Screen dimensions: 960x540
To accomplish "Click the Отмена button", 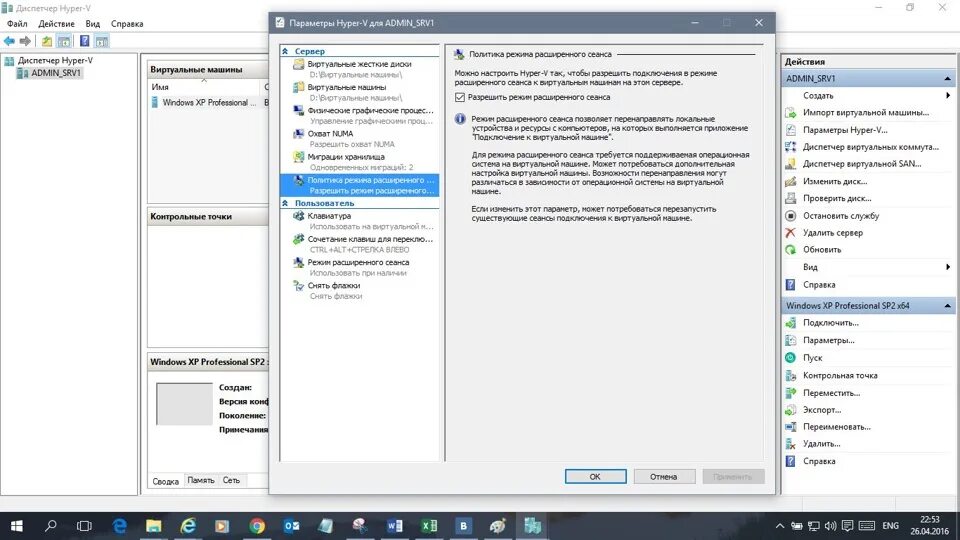I will [664, 476].
